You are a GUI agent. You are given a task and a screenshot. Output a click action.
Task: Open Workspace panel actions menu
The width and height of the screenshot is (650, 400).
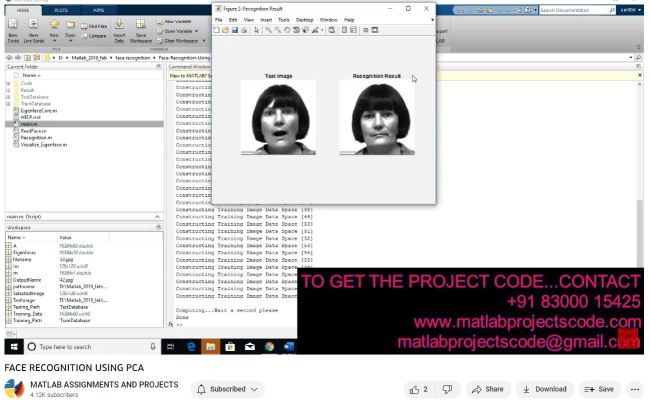[x=159, y=227]
